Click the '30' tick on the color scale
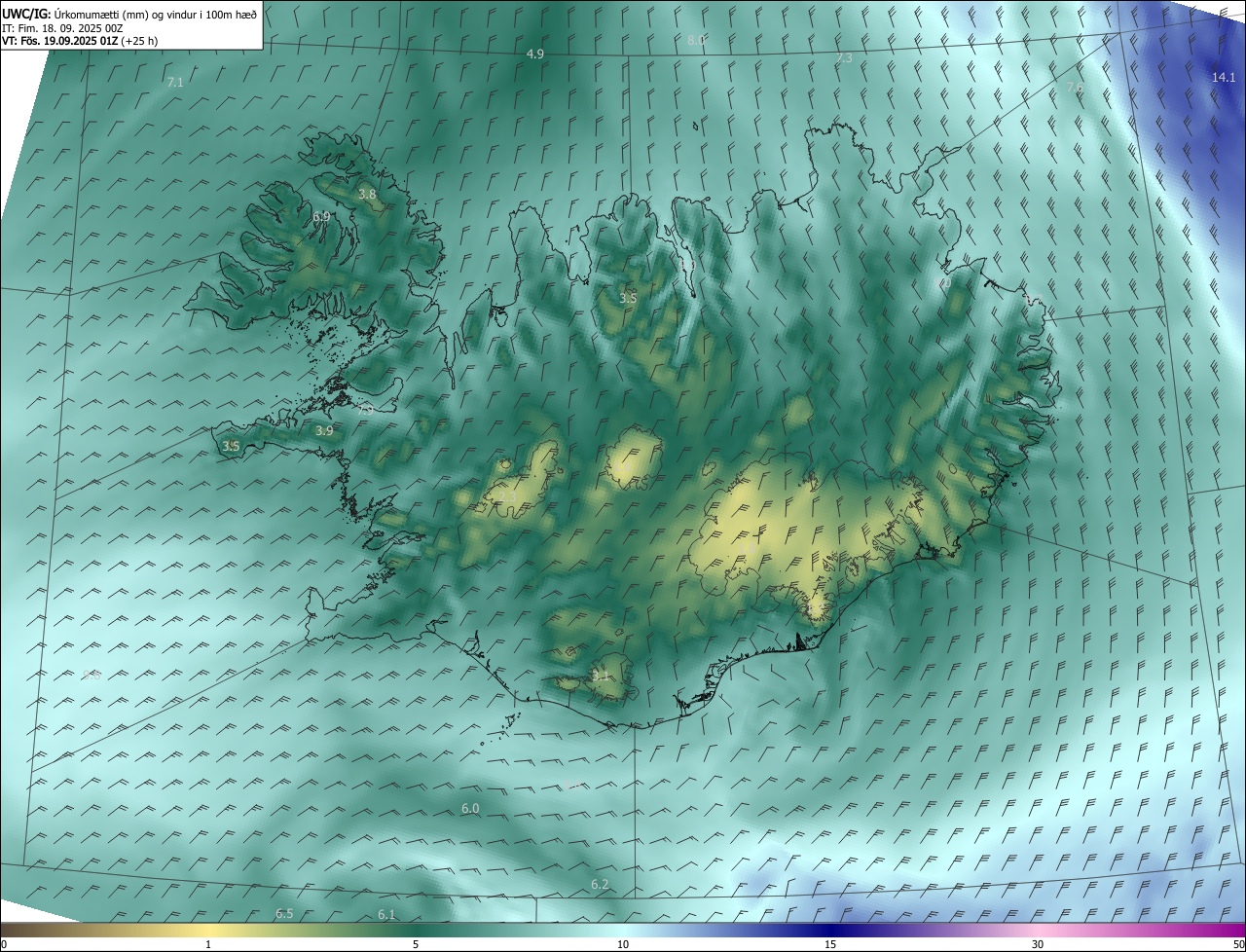 (1038, 945)
